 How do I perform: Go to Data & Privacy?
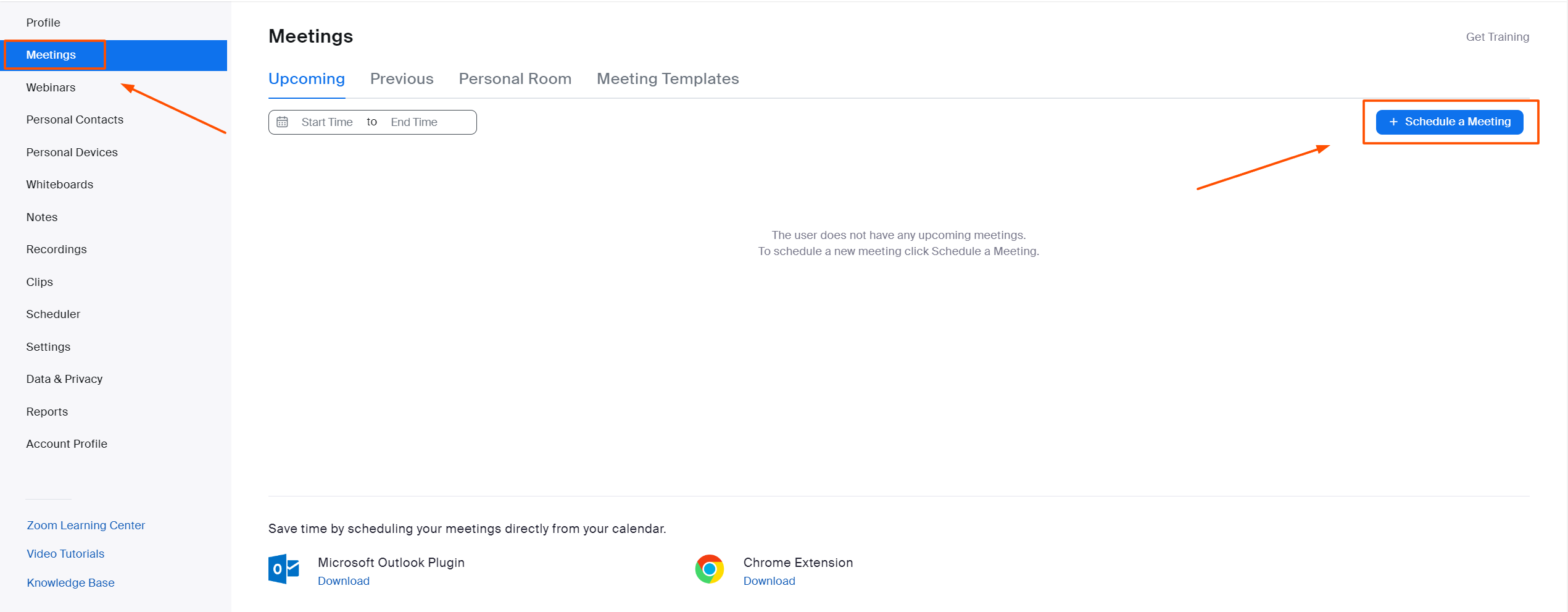pyautogui.click(x=64, y=379)
